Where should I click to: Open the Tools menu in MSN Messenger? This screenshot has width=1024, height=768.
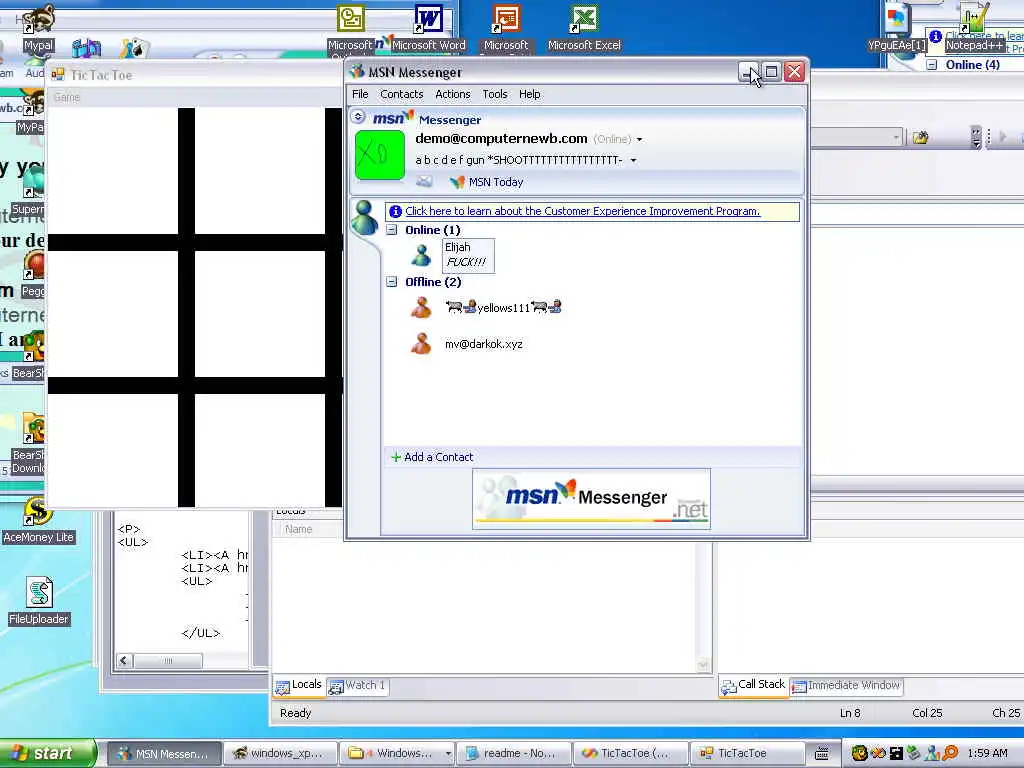pos(494,94)
